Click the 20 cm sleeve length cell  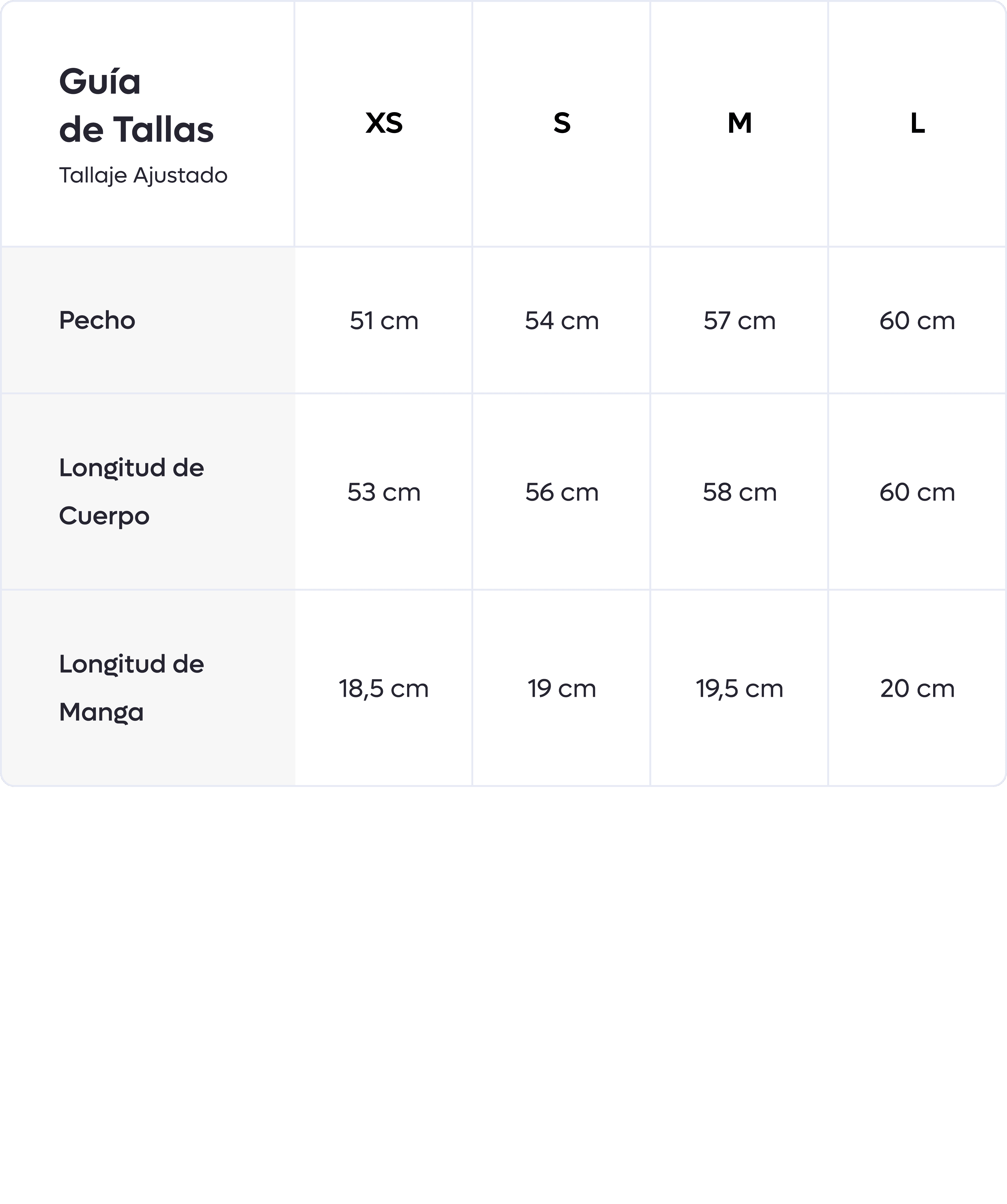pos(917,688)
